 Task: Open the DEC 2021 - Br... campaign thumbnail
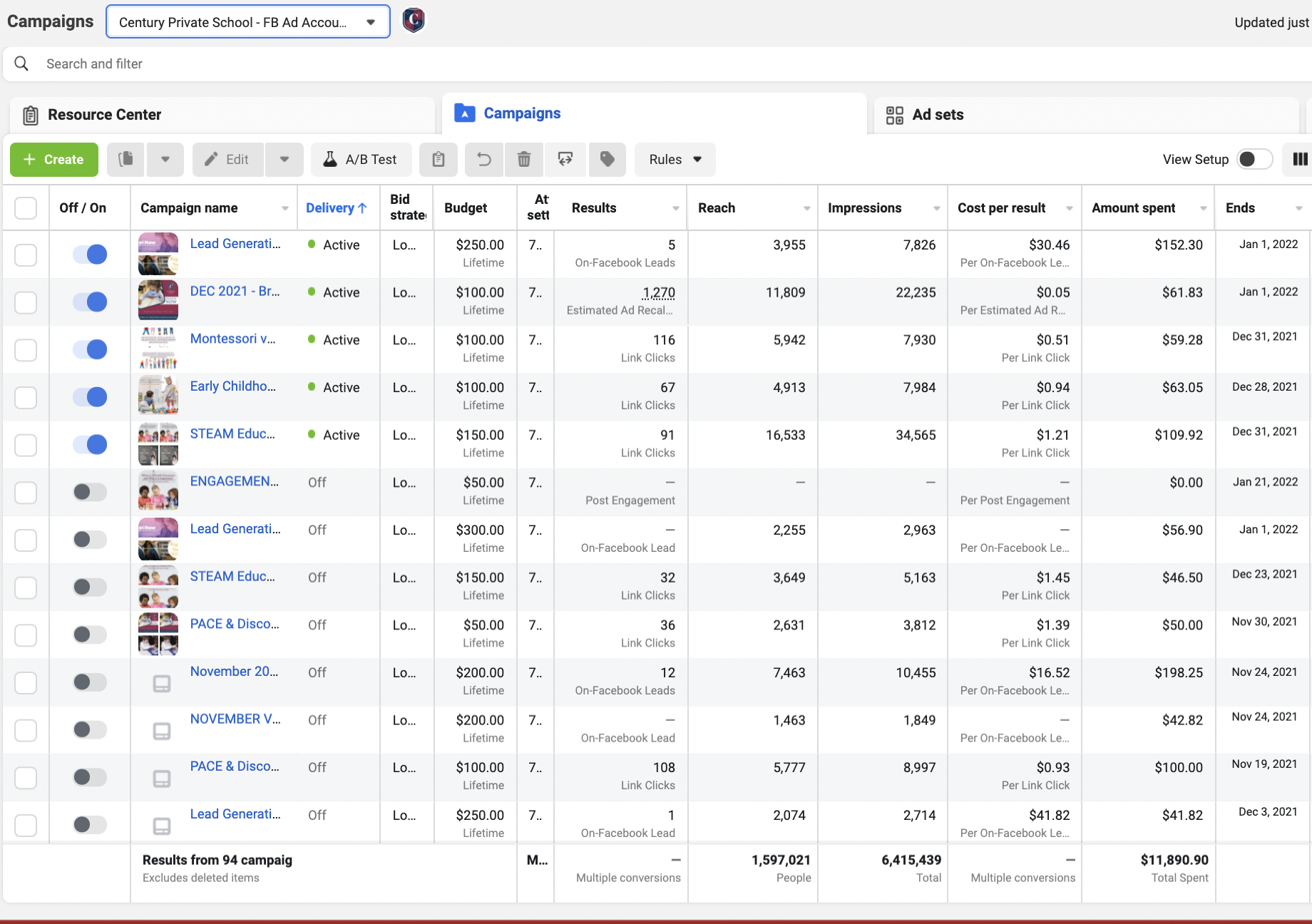(158, 299)
